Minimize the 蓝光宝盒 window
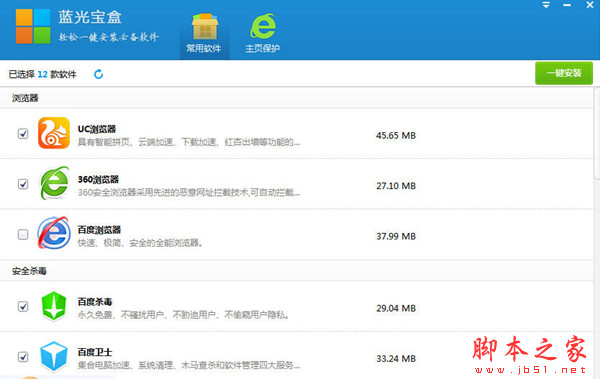This screenshot has width=600, height=381. 567,5
